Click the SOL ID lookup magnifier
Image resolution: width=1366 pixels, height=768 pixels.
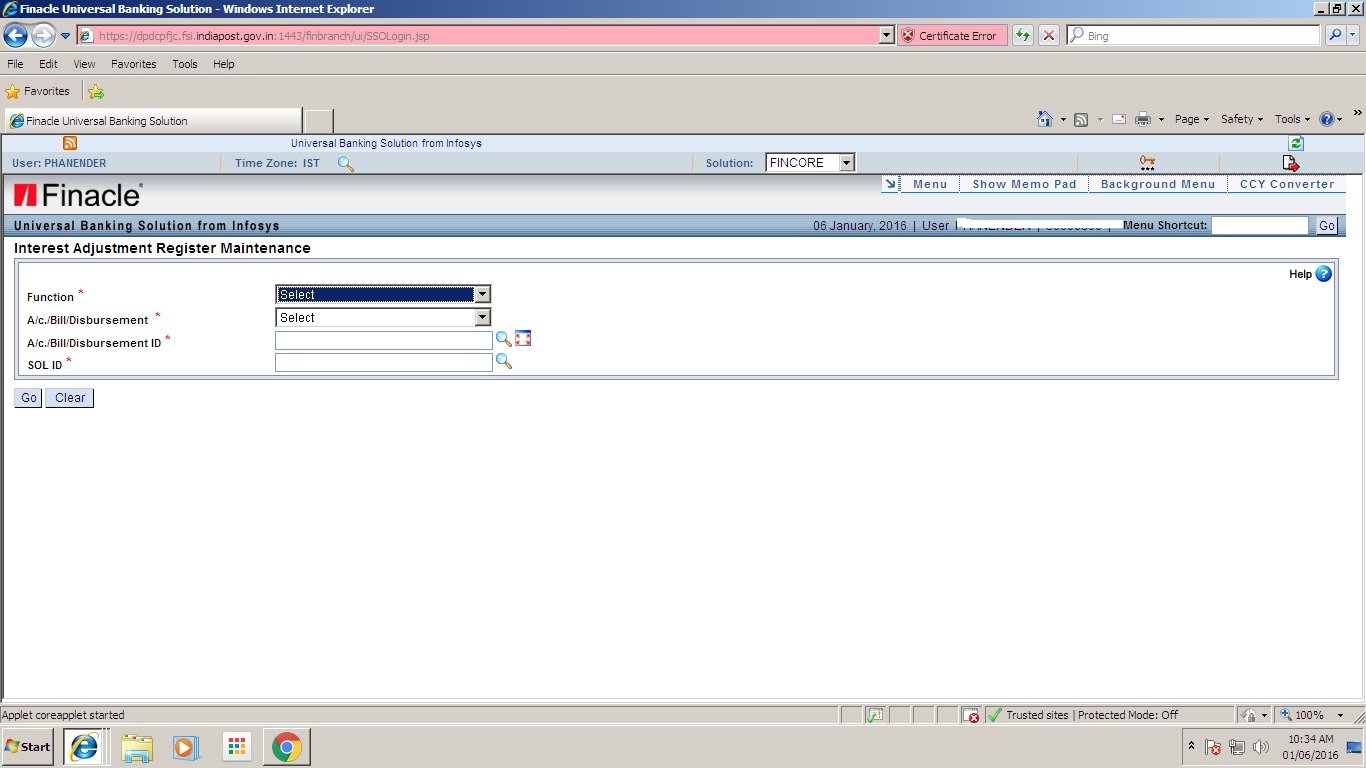point(503,361)
